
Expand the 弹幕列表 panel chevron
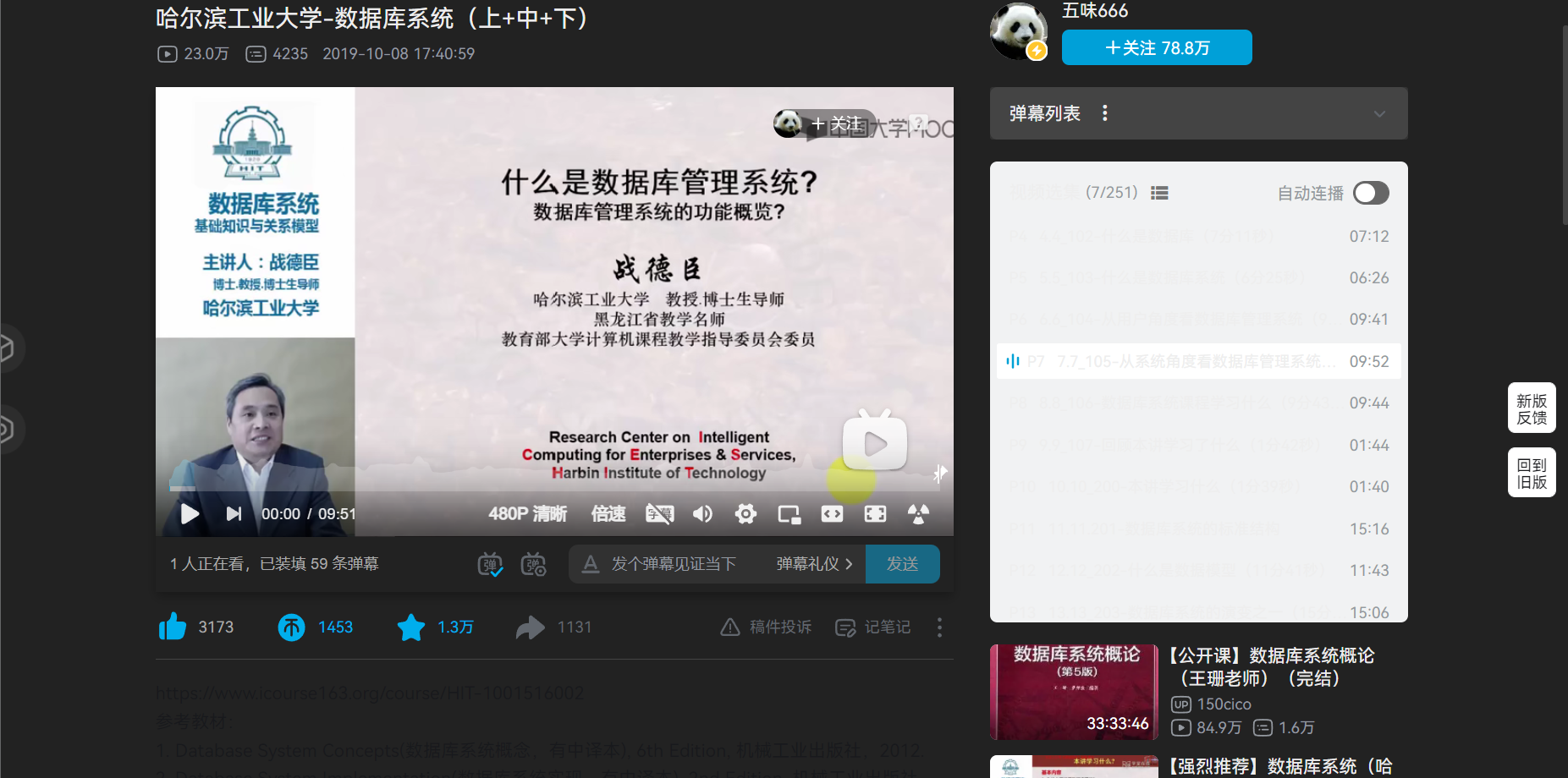(x=1379, y=113)
